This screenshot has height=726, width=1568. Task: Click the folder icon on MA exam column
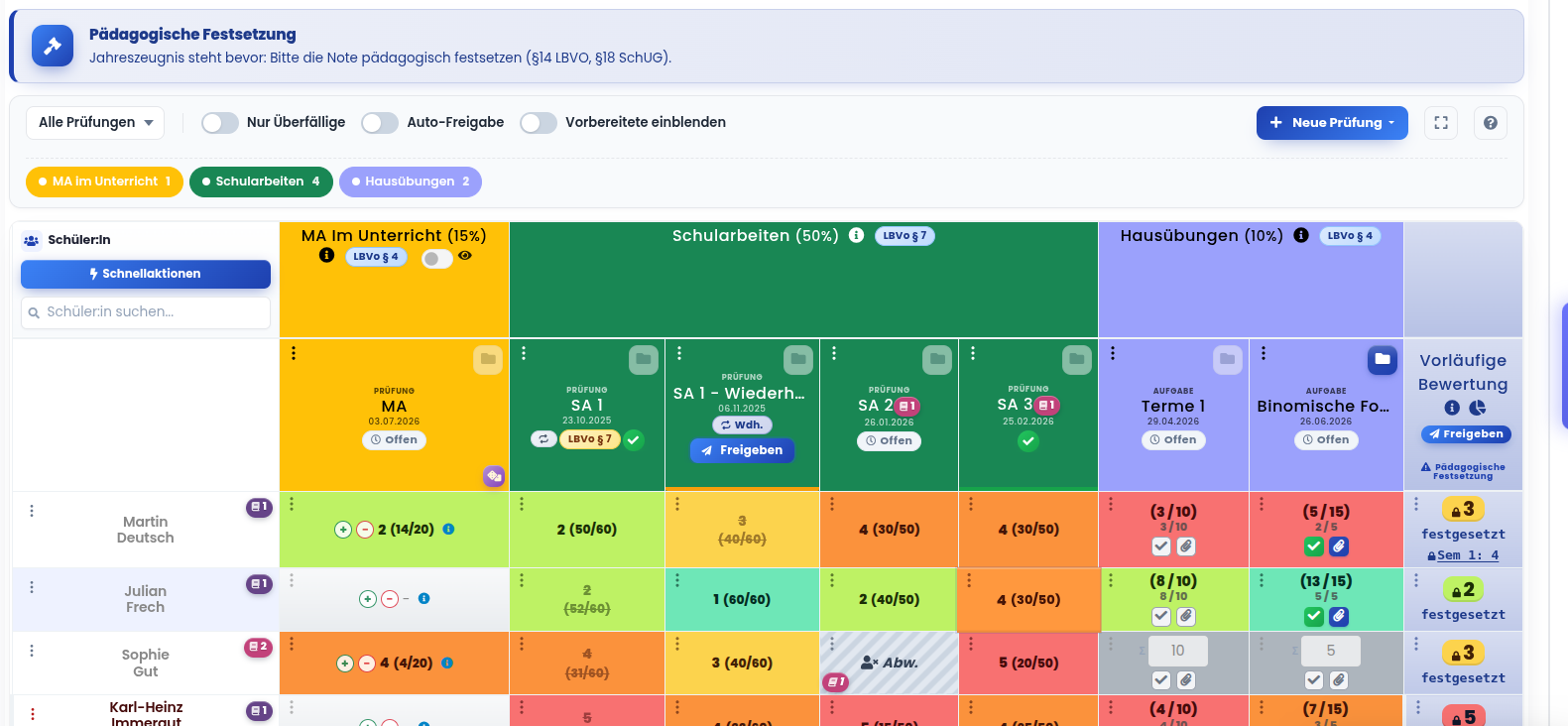(x=488, y=359)
